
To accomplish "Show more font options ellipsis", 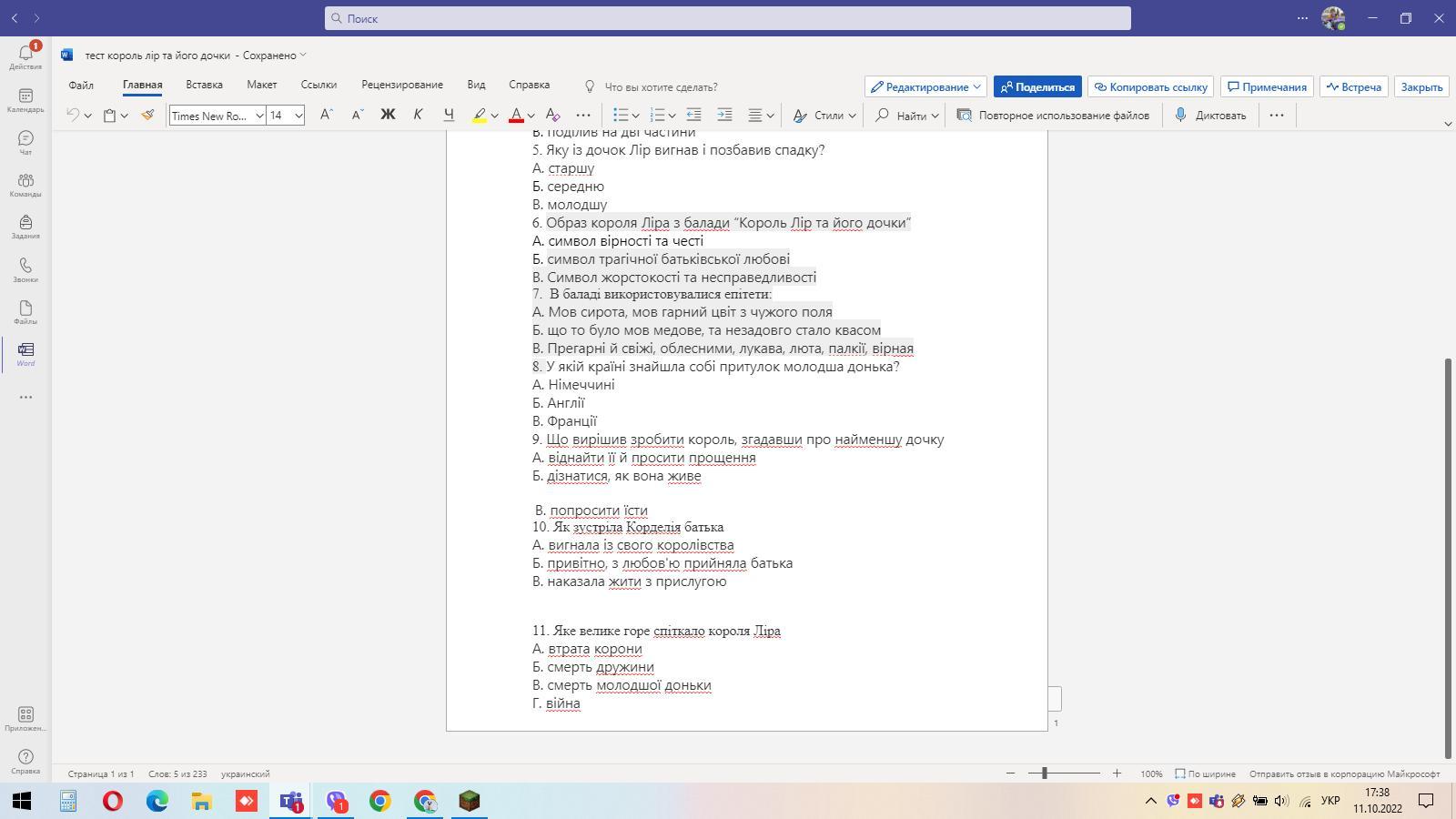I will click(x=583, y=115).
